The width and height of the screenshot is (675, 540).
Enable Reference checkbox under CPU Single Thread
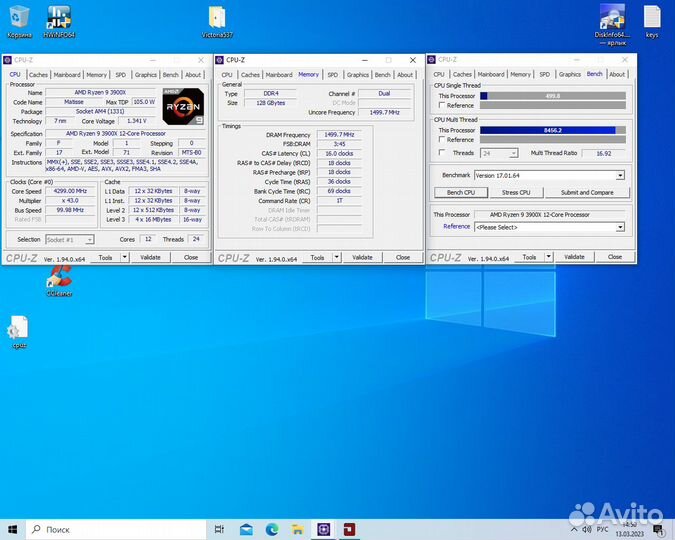[x=442, y=105]
